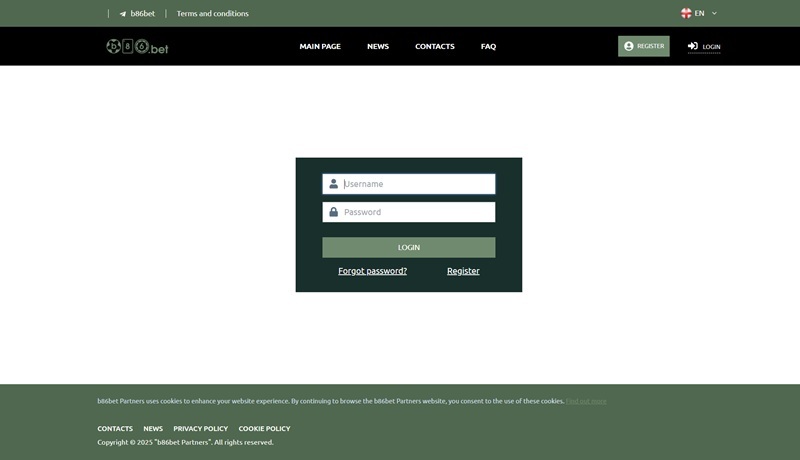Click the Forgot password? link
This screenshot has width=800, height=460.
tap(372, 271)
